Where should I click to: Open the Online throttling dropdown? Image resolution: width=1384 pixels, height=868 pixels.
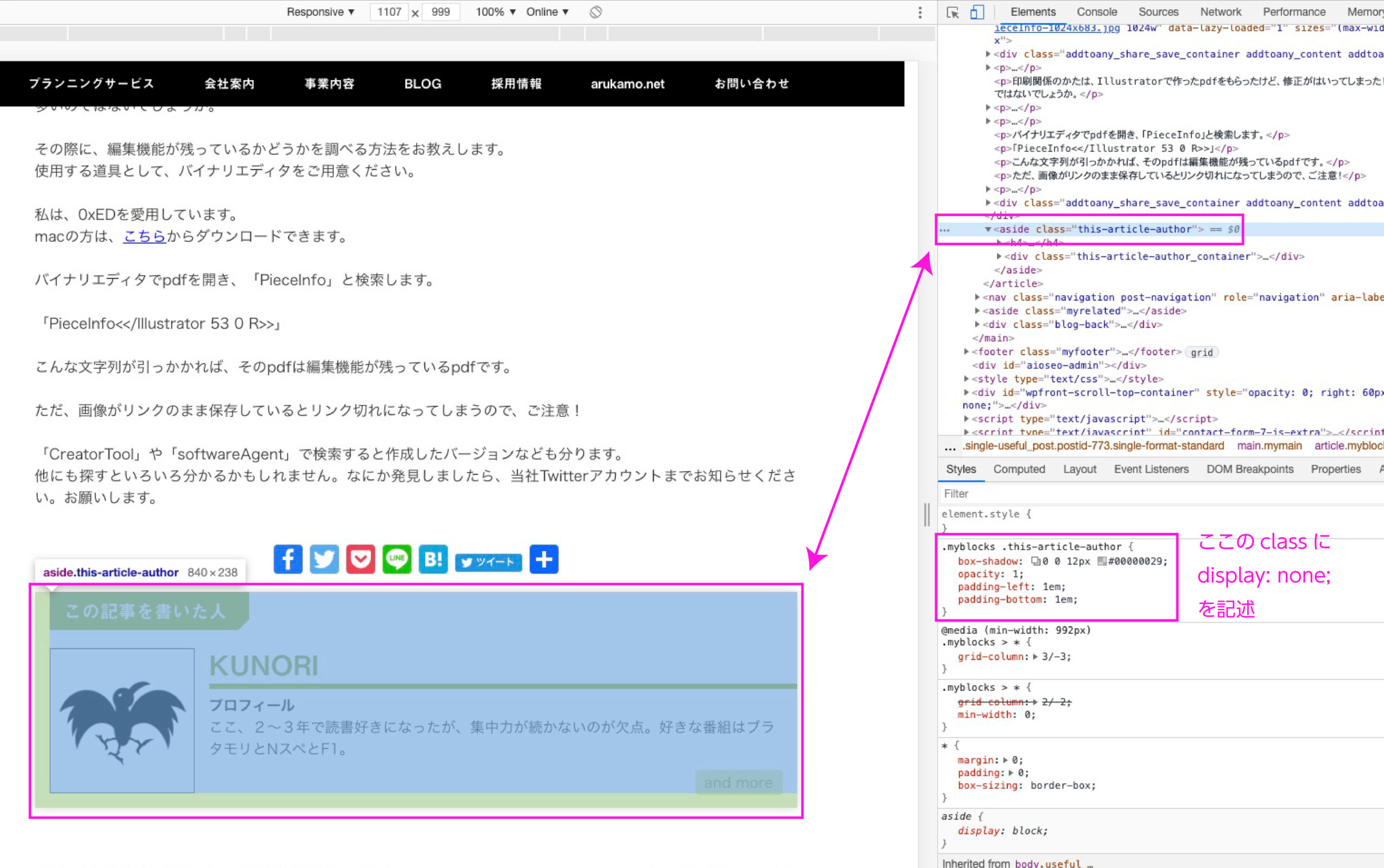(547, 12)
